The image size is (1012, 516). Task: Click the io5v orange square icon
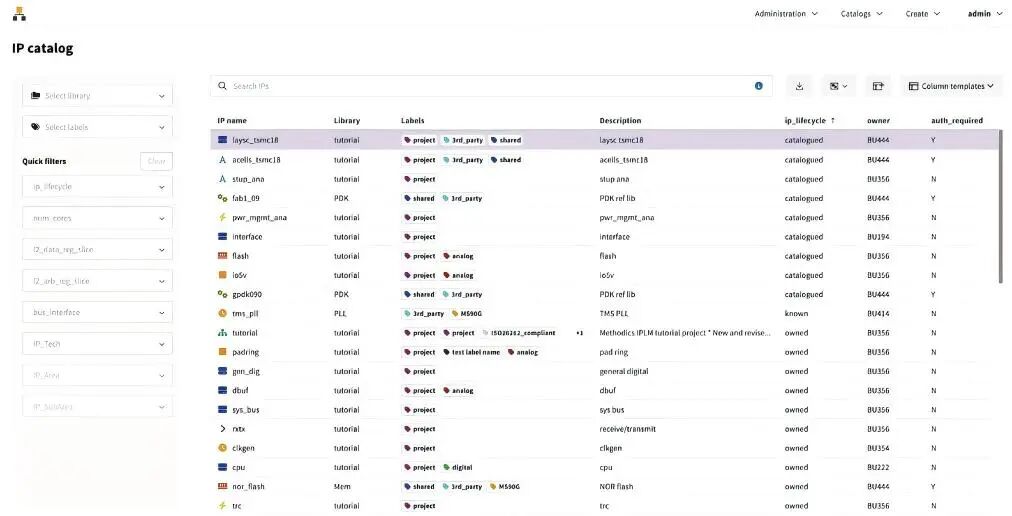(223, 275)
